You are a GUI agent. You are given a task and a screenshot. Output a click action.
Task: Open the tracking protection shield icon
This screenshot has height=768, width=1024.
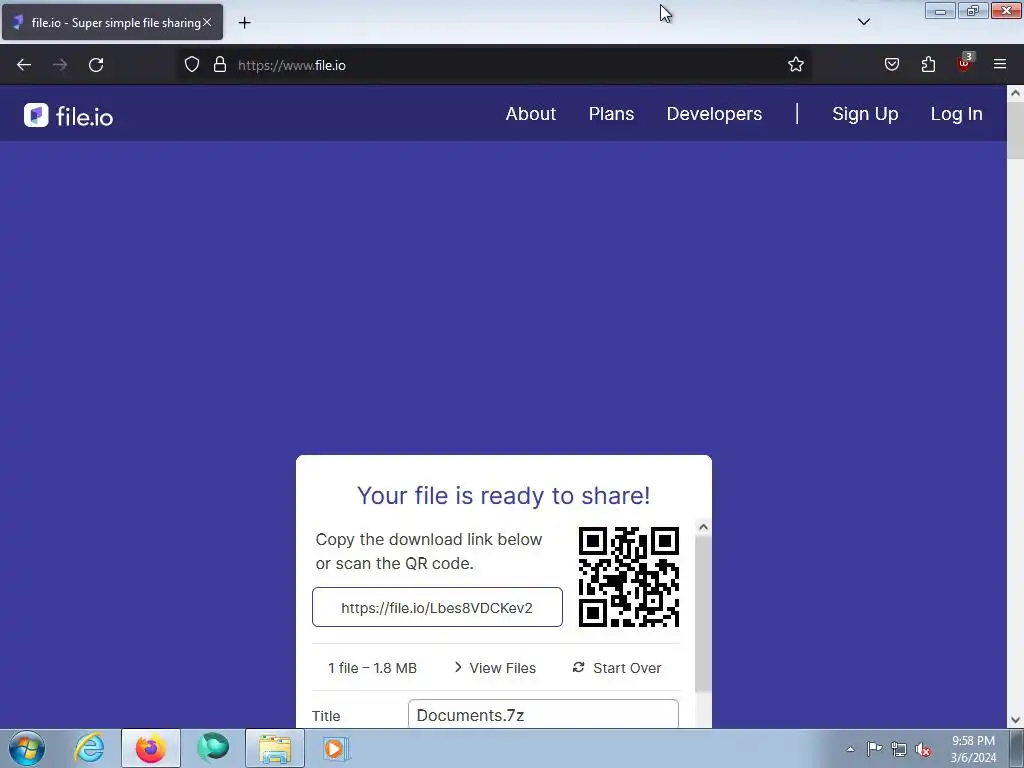[x=191, y=64]
